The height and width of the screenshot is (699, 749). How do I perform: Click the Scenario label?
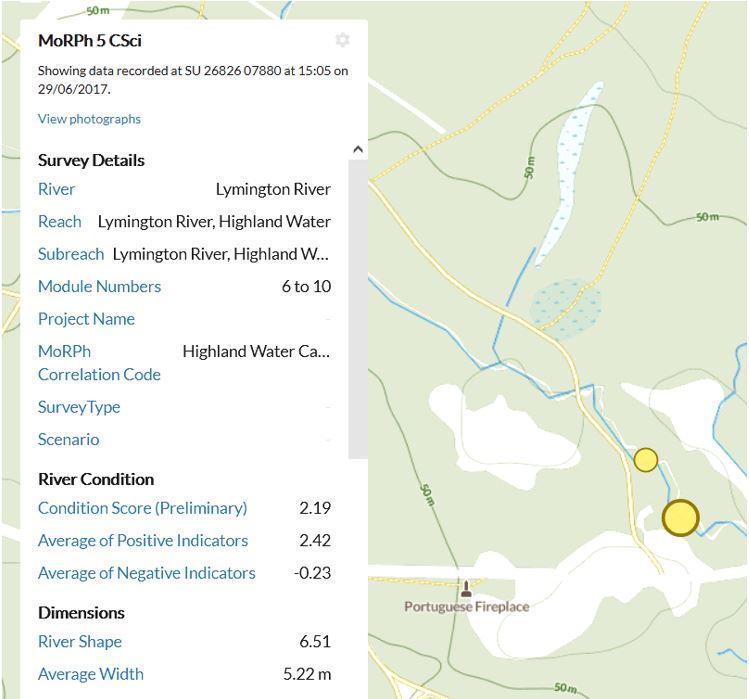[69, 440]
